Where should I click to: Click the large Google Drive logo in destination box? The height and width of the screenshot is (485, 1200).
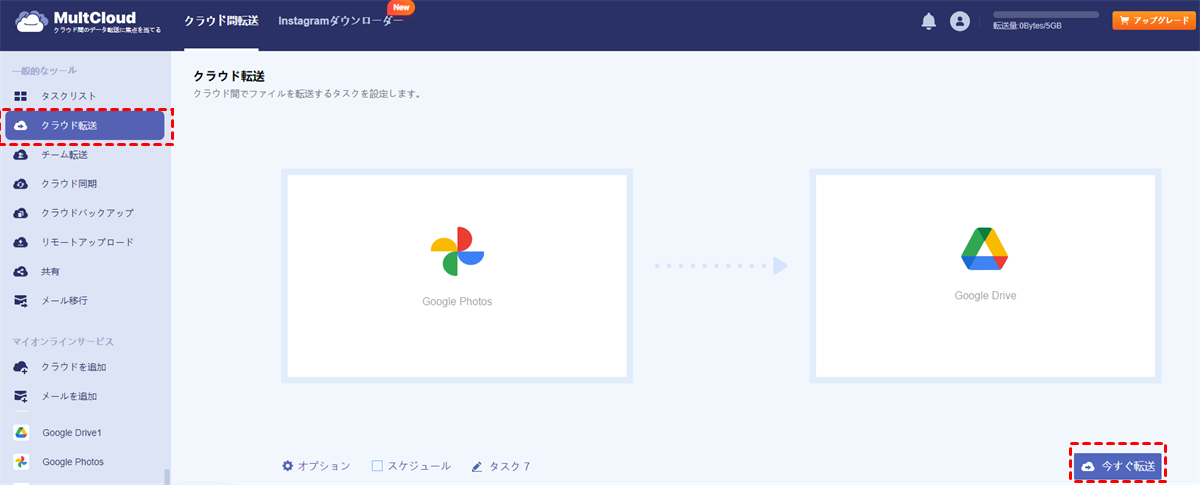[984, 249]
